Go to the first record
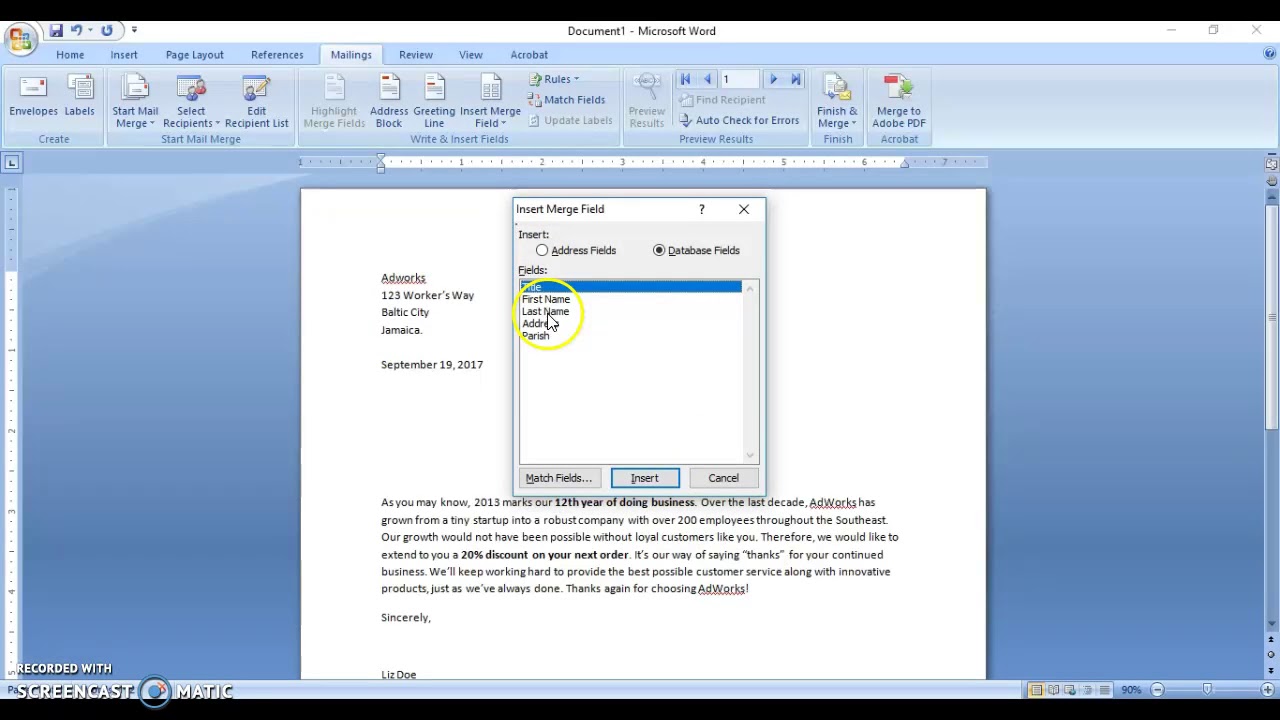This screenshot has height=720, width=1280. coord(685,79)
